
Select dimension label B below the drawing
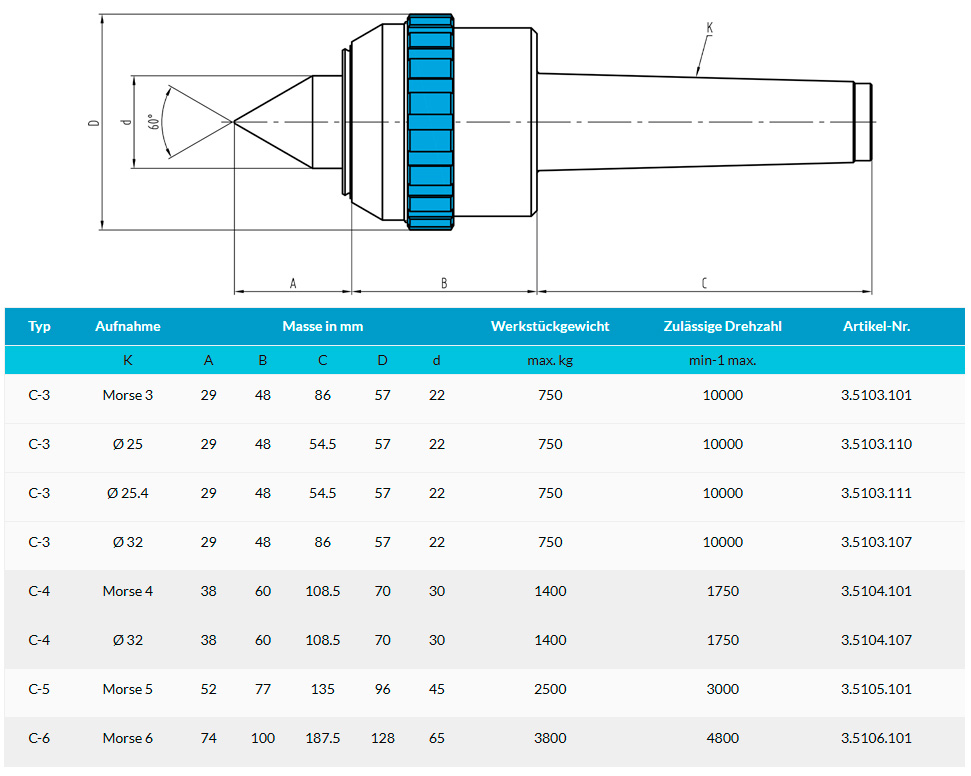[444, 284]
